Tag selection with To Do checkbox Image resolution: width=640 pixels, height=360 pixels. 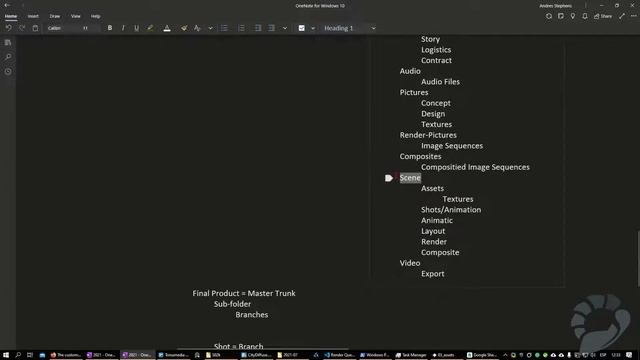click(302, 28)
